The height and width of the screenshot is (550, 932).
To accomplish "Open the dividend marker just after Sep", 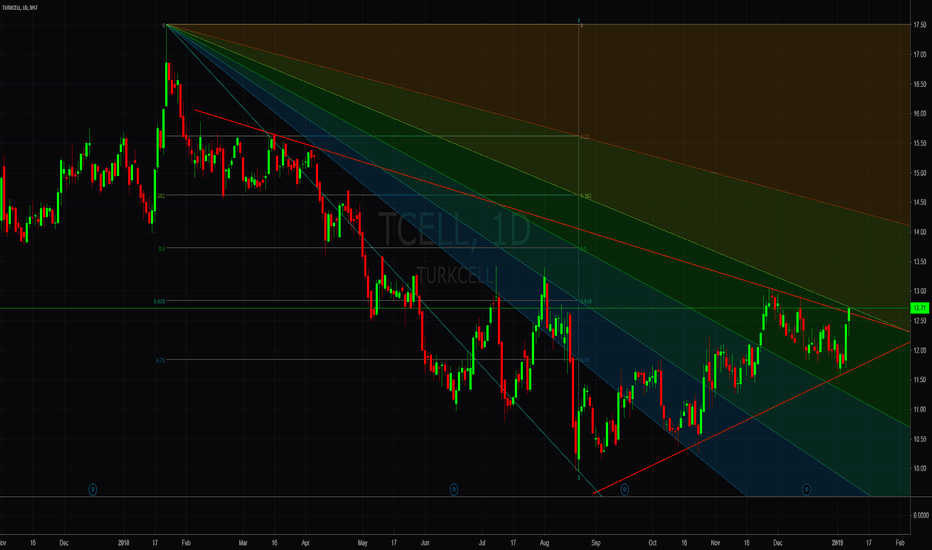I will 625,489.
